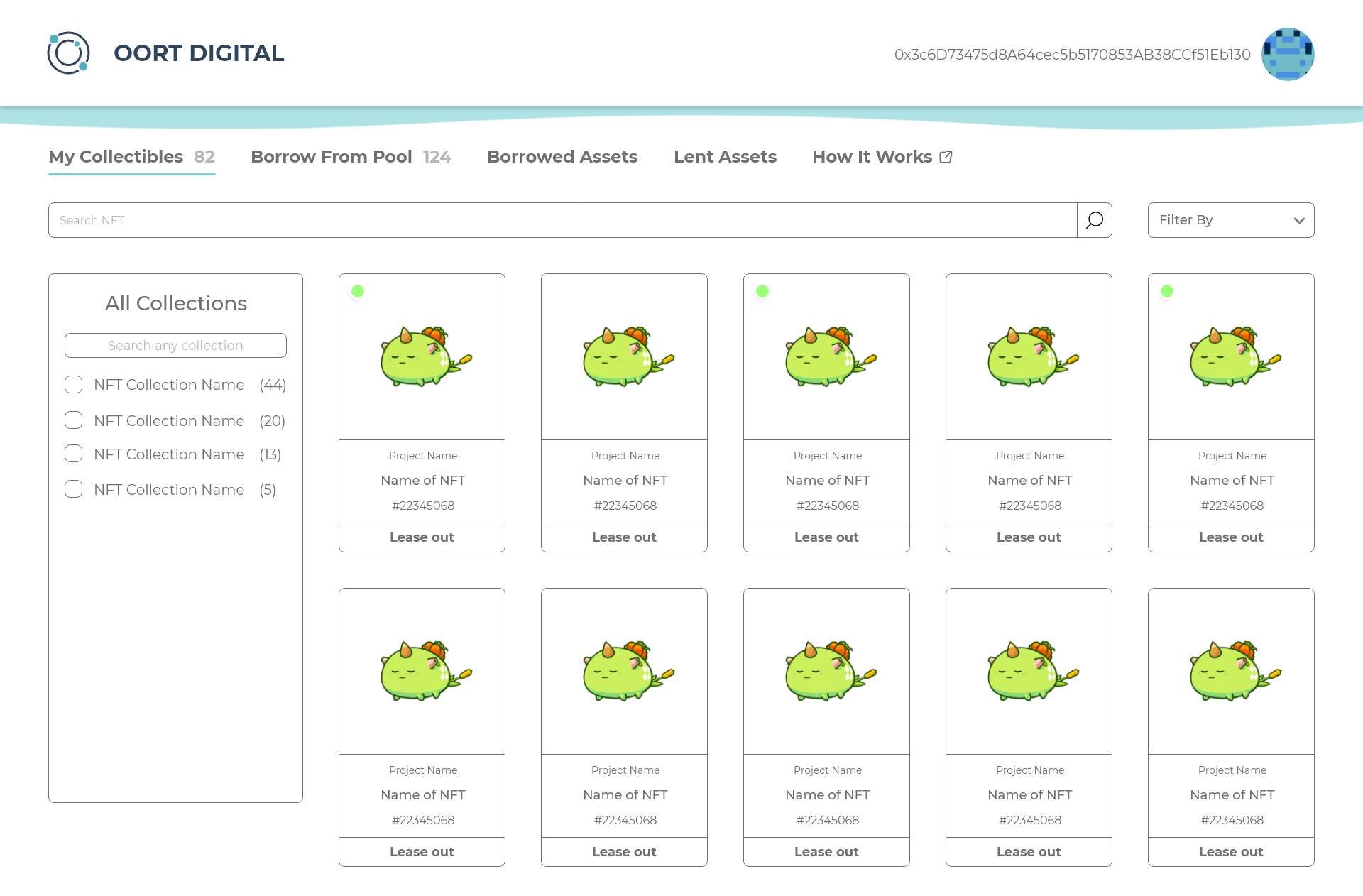The height and width of the screenshot is (896, 1363).
Task: Click the magnifier search icon
Action: coord(1094,220)
